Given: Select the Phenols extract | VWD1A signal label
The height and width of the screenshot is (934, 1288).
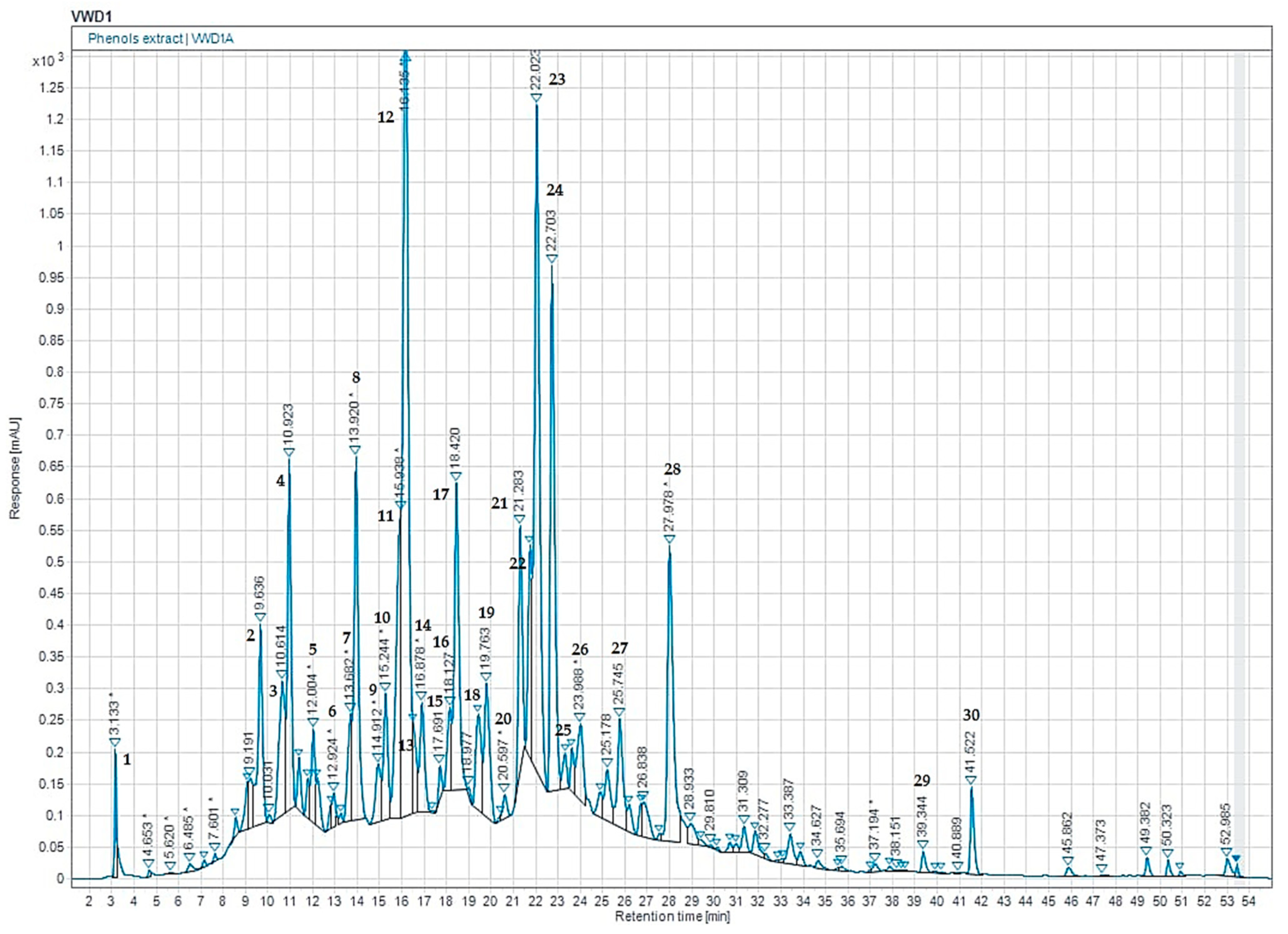Looking at the screenshot, I should 161,39.
